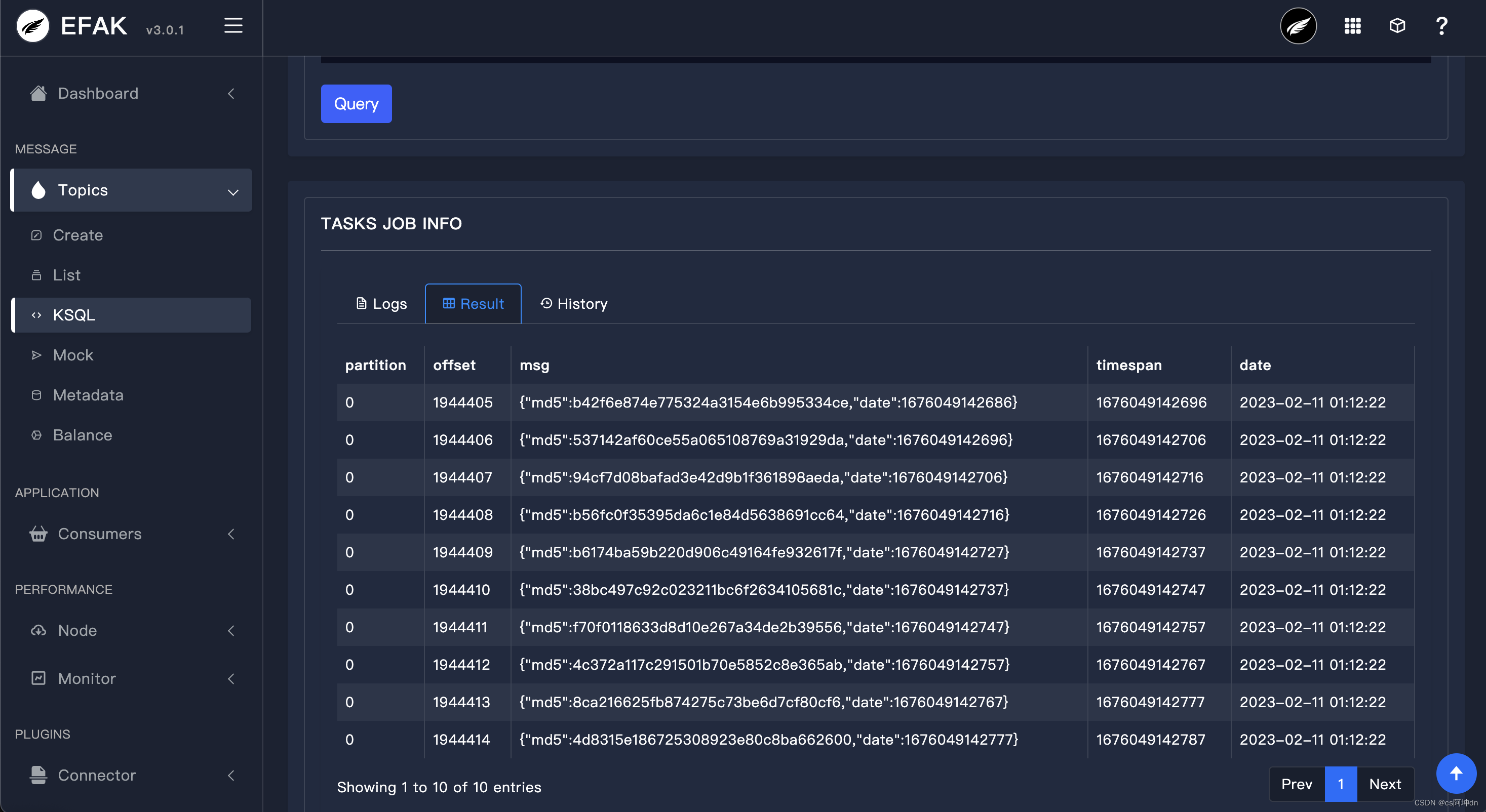
Task: Click the EFAK feather logo
Action: coord(33,26)
